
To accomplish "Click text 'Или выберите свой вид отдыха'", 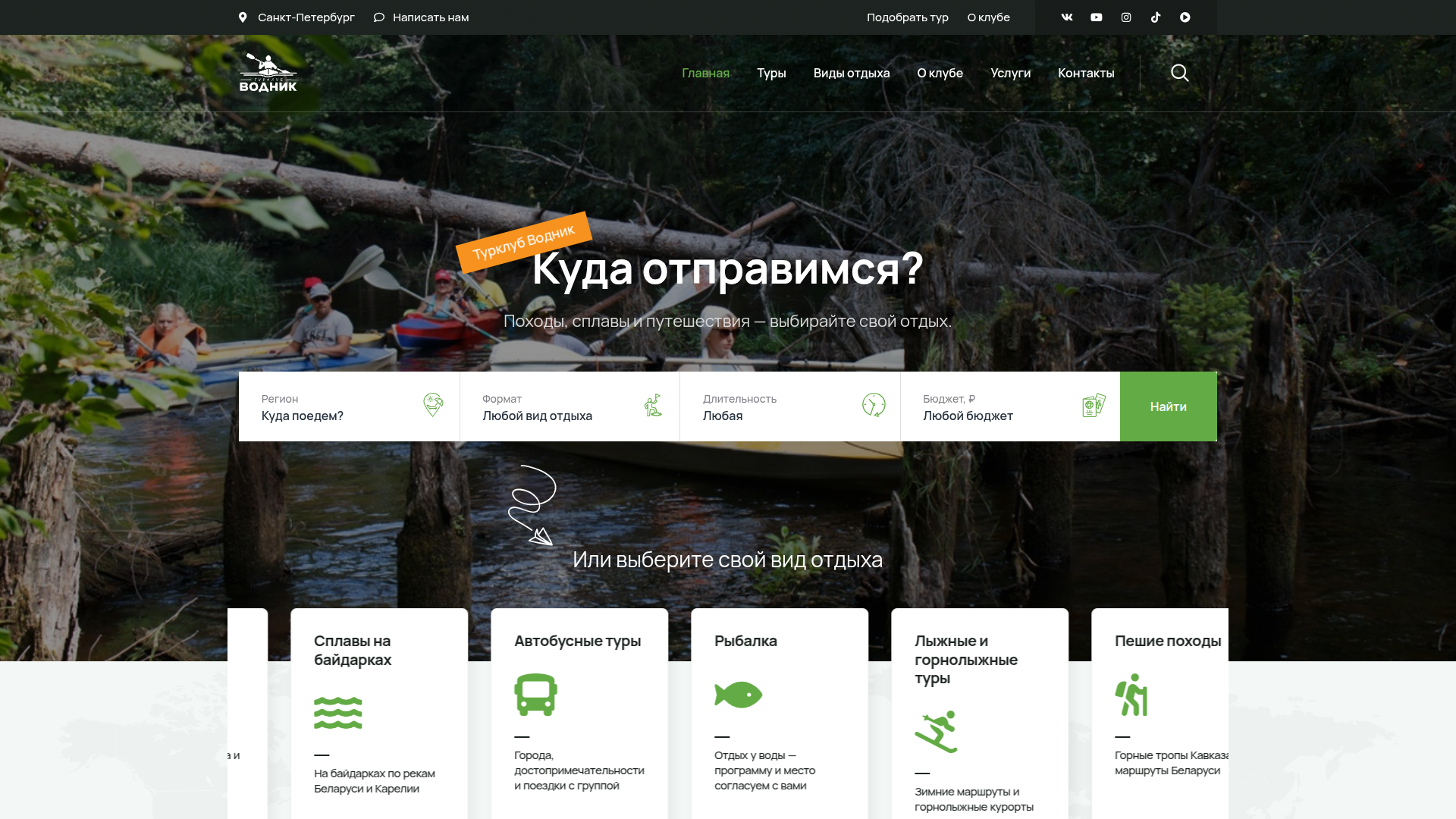I will coord(728,560).
